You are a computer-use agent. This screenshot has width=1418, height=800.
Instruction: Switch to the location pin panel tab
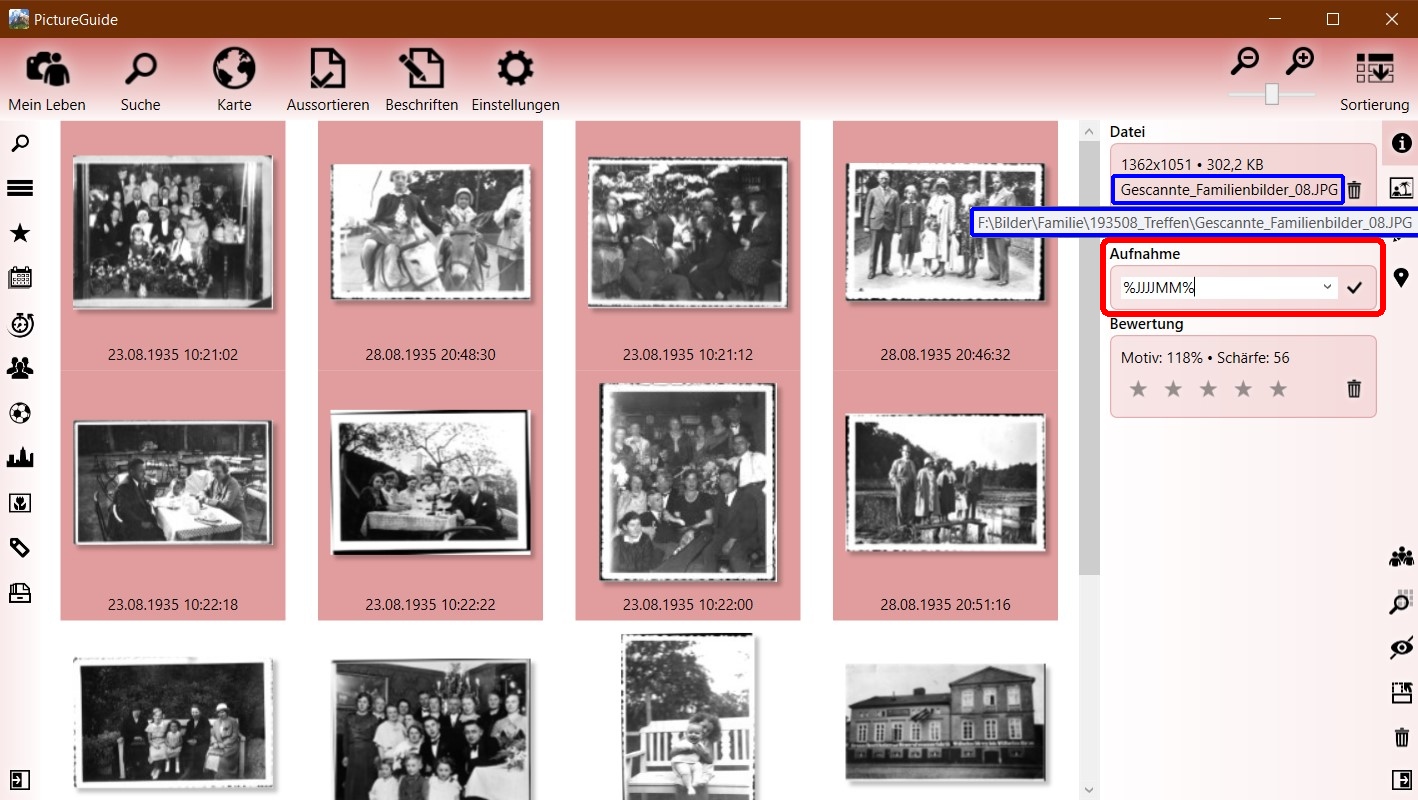point(1402,278)
